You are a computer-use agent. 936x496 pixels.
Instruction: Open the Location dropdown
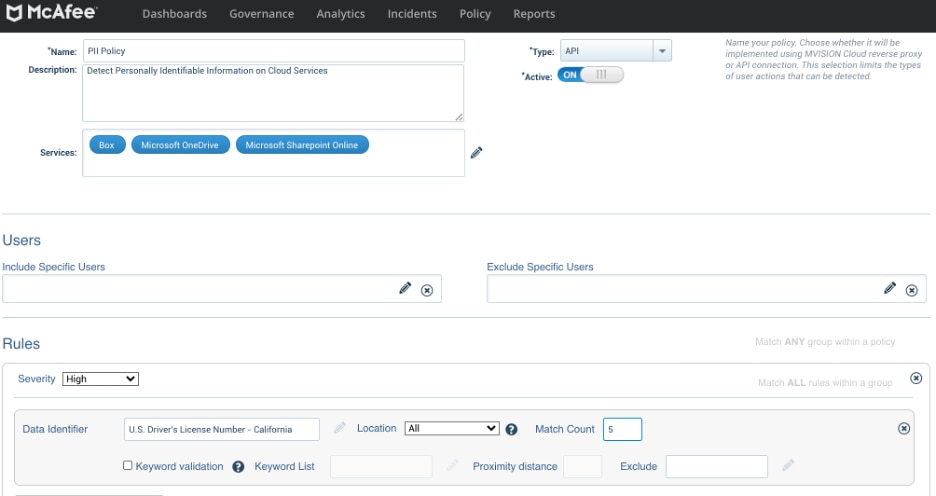tap(452, 428)
